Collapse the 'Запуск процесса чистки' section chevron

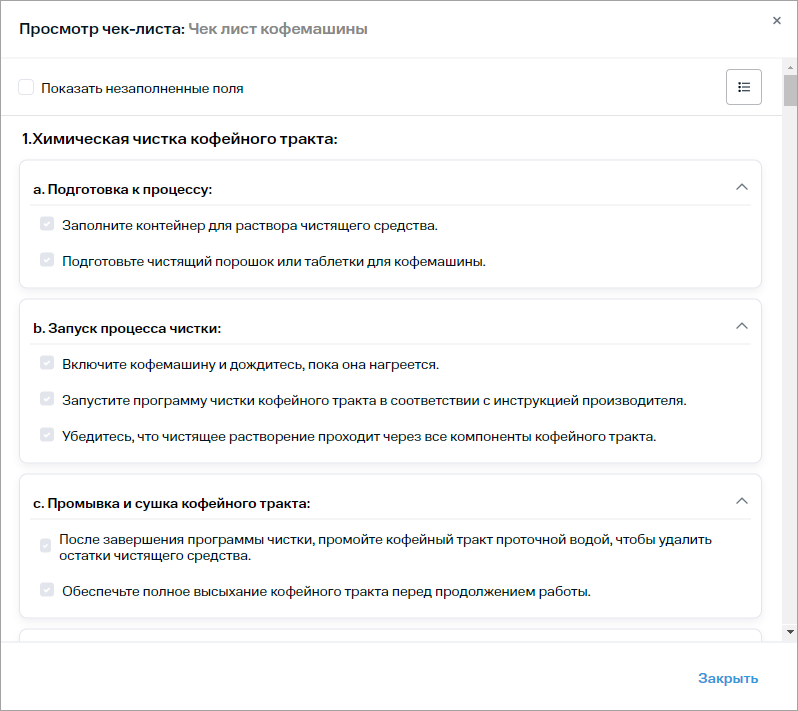[x=741, y=326]
